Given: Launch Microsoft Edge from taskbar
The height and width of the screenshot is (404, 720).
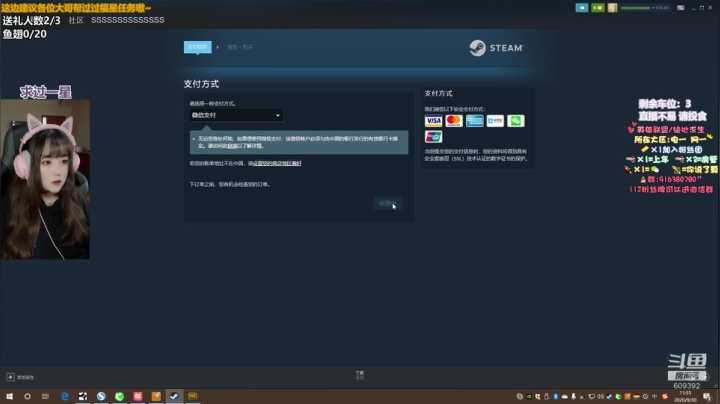Looking at the screenshot, I should pyautogui.click(x=65, y=396).
